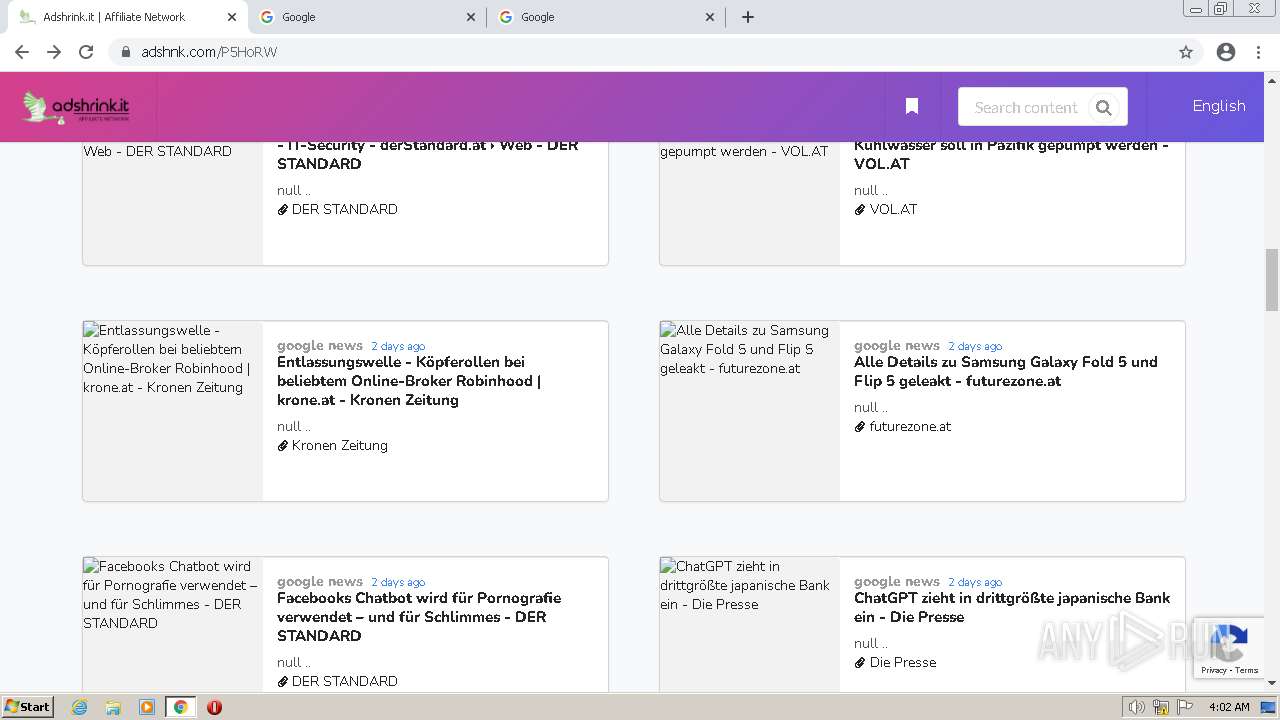1280x720 pixels.
Task: Open the ChatGPT japanische Bank article headline
Action: 1012,607
